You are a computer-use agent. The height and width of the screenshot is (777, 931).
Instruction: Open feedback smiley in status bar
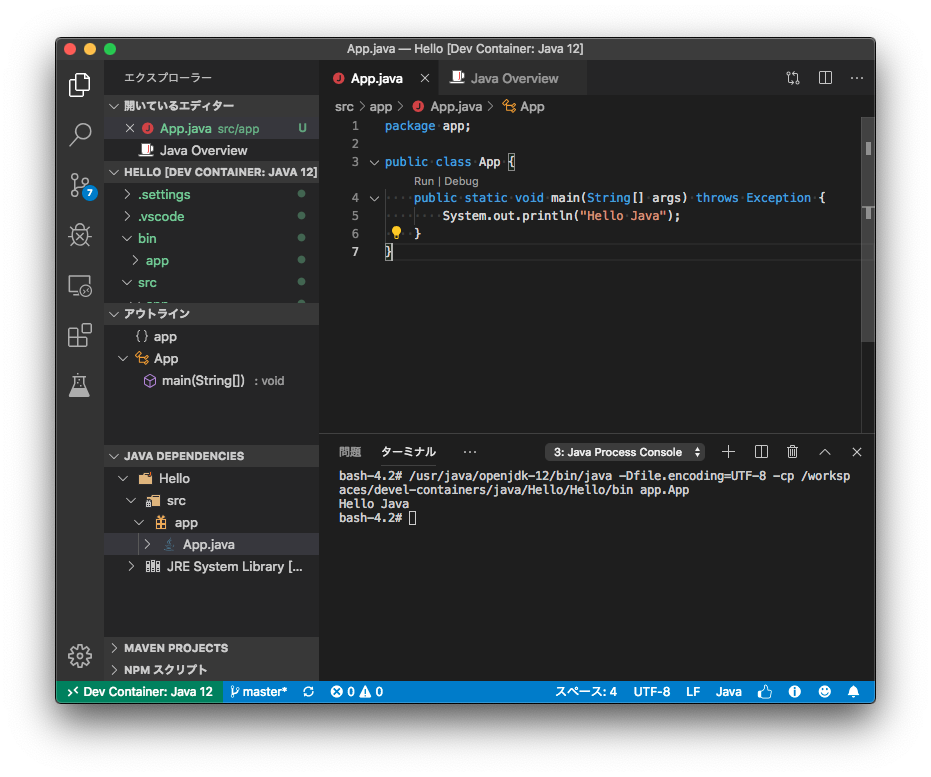click(824, 692)
